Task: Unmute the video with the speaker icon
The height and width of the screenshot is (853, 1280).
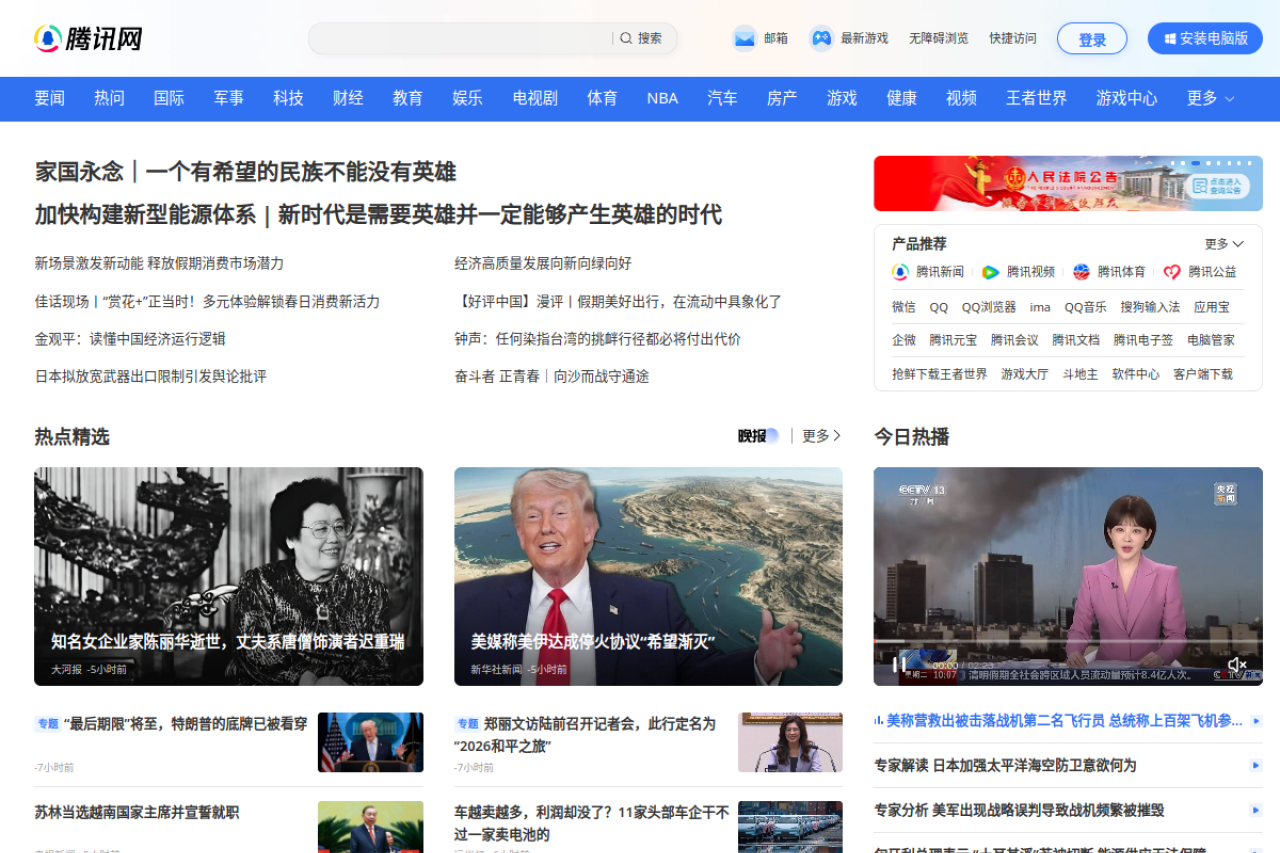Action: point(1237,665)
